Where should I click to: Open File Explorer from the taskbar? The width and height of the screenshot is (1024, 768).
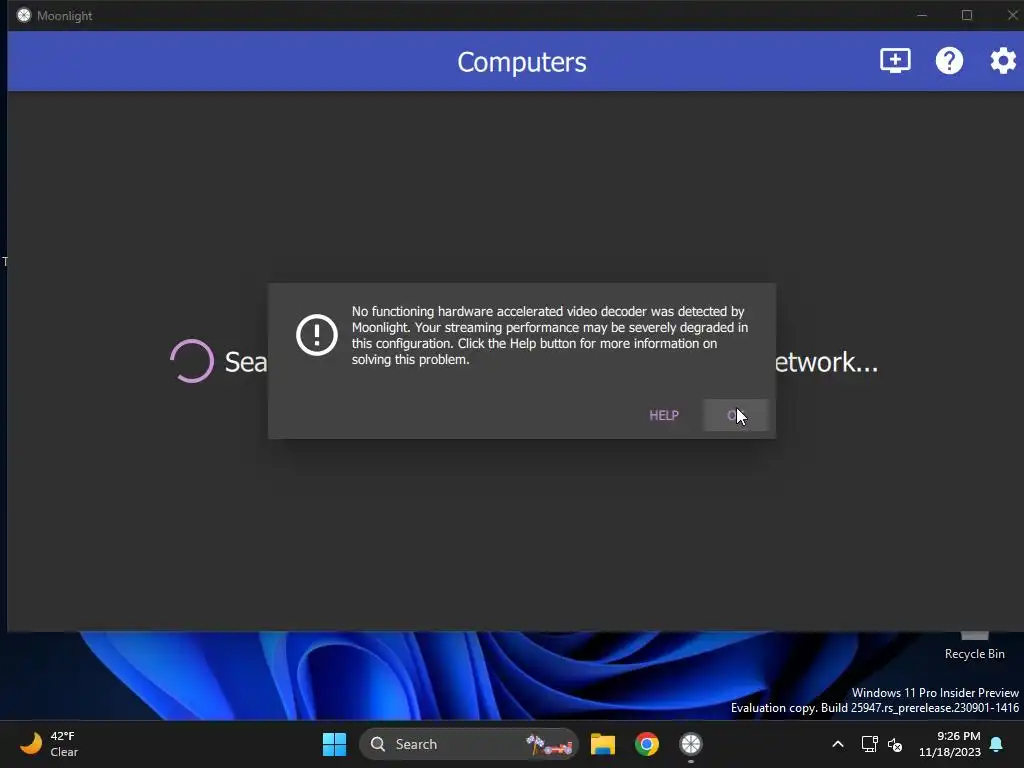(603, 744)
